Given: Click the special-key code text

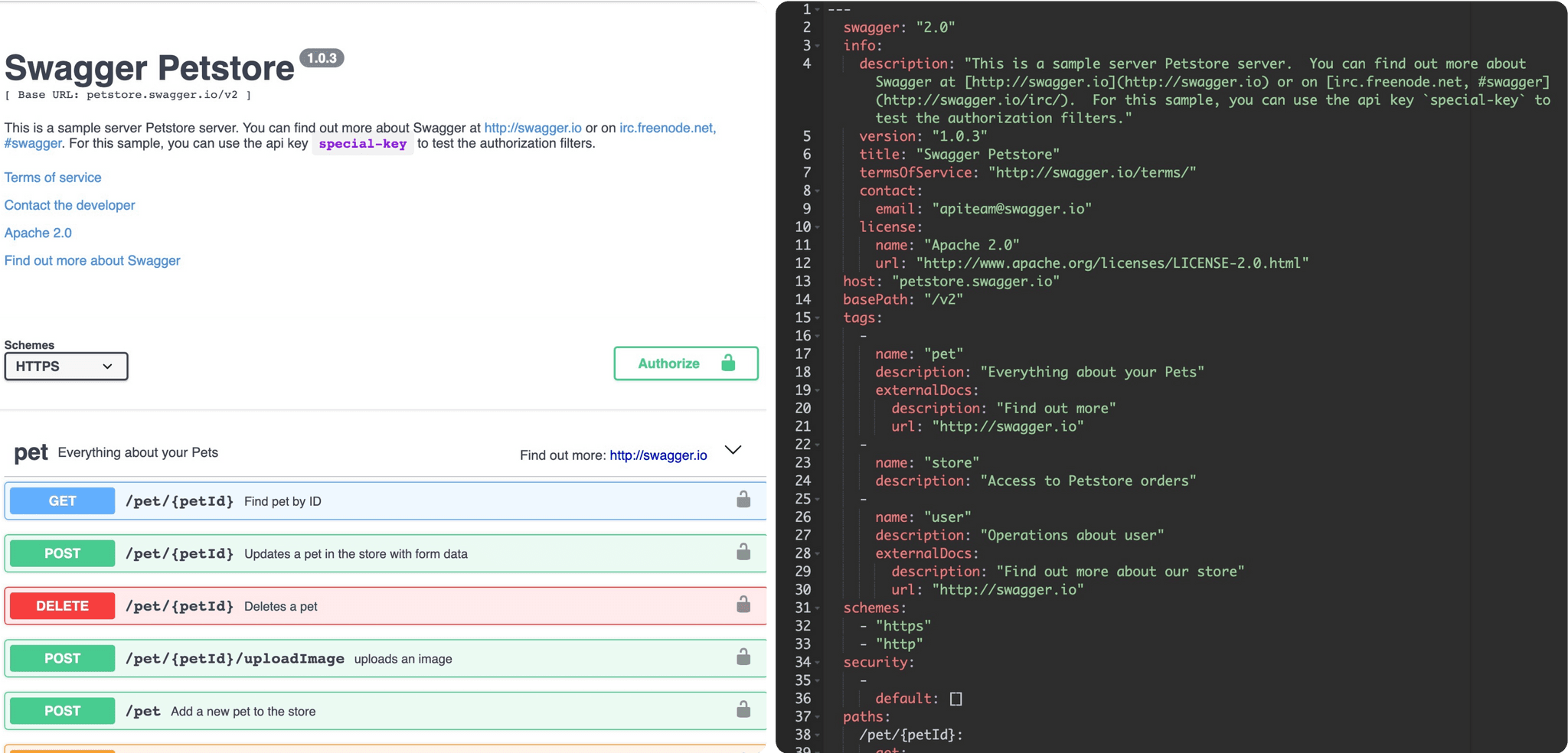Looking at the screenshot, I should point(363,144).
